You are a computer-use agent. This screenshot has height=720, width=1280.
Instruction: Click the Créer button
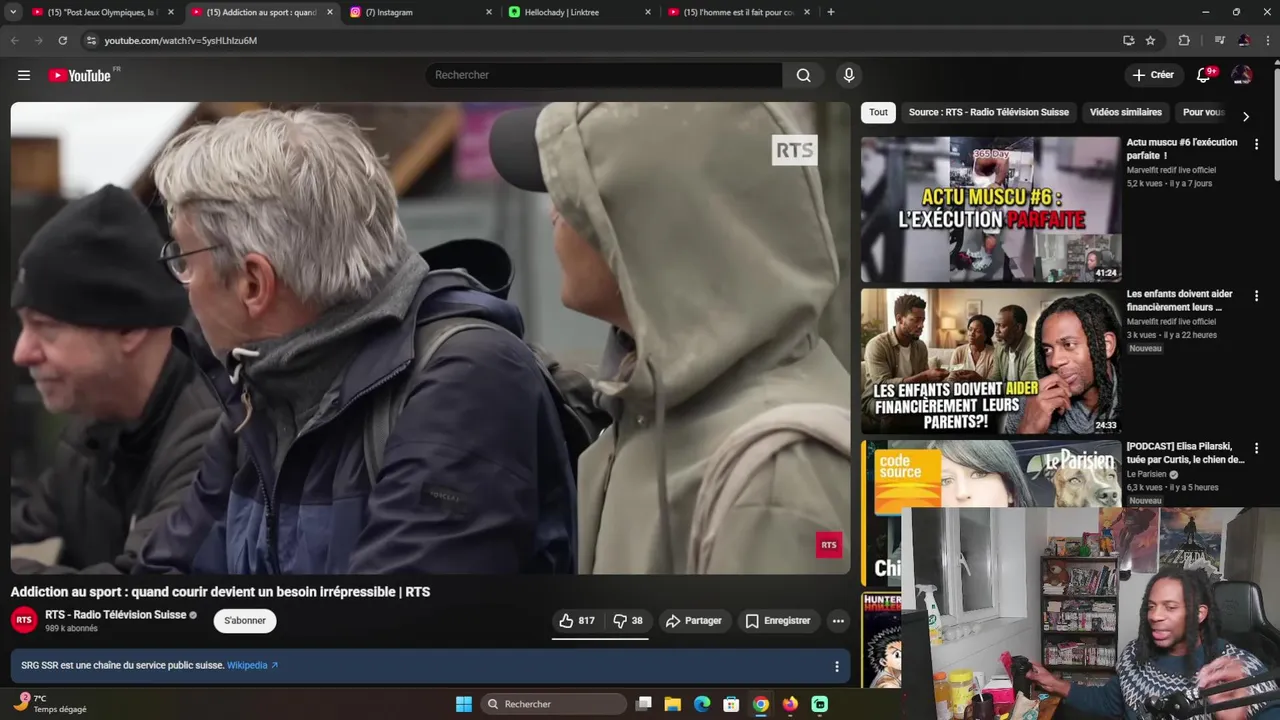[1153, 75]
